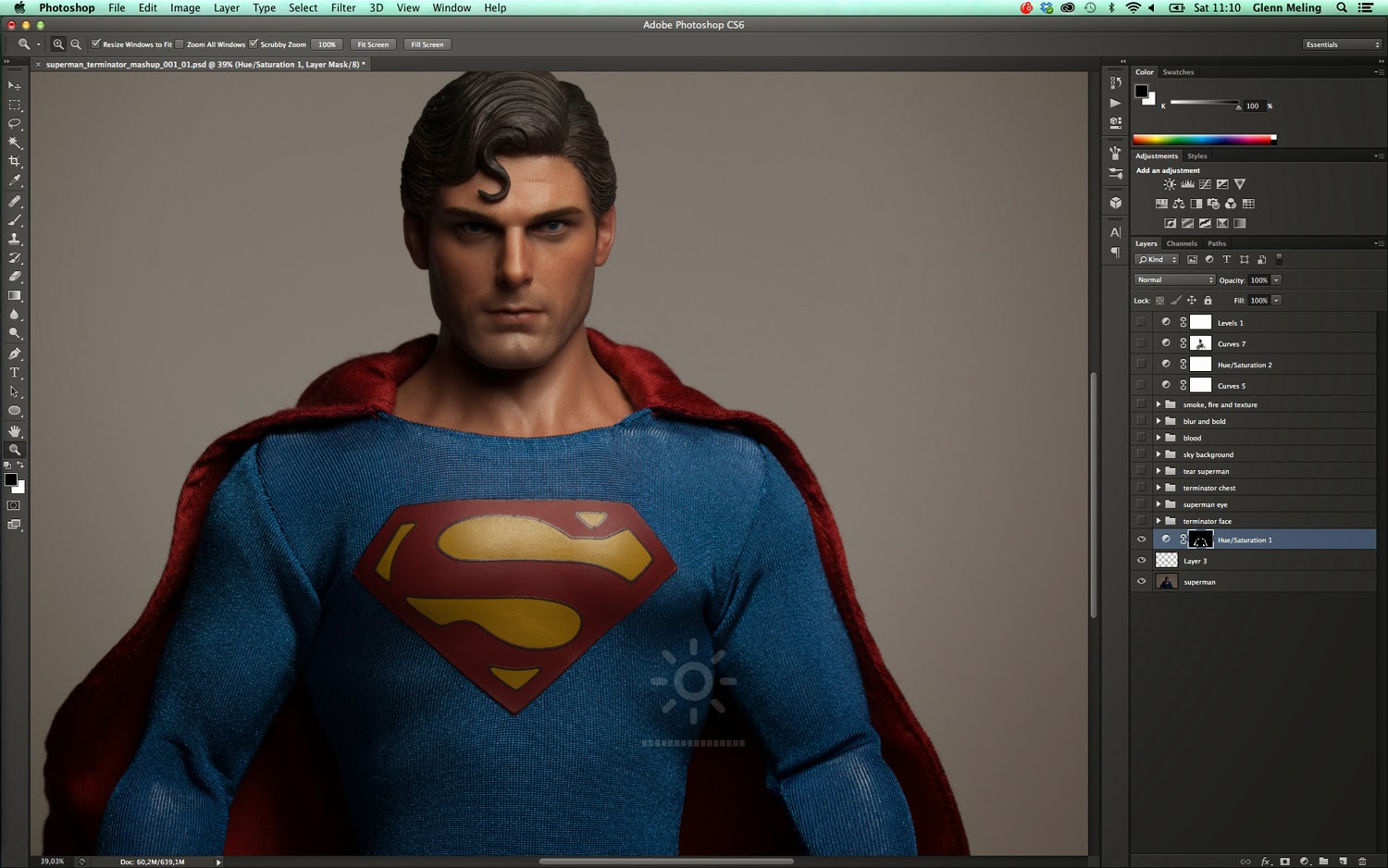Expand the blur and bold group
1388x868 pixels.
[x=1158, y=421]
